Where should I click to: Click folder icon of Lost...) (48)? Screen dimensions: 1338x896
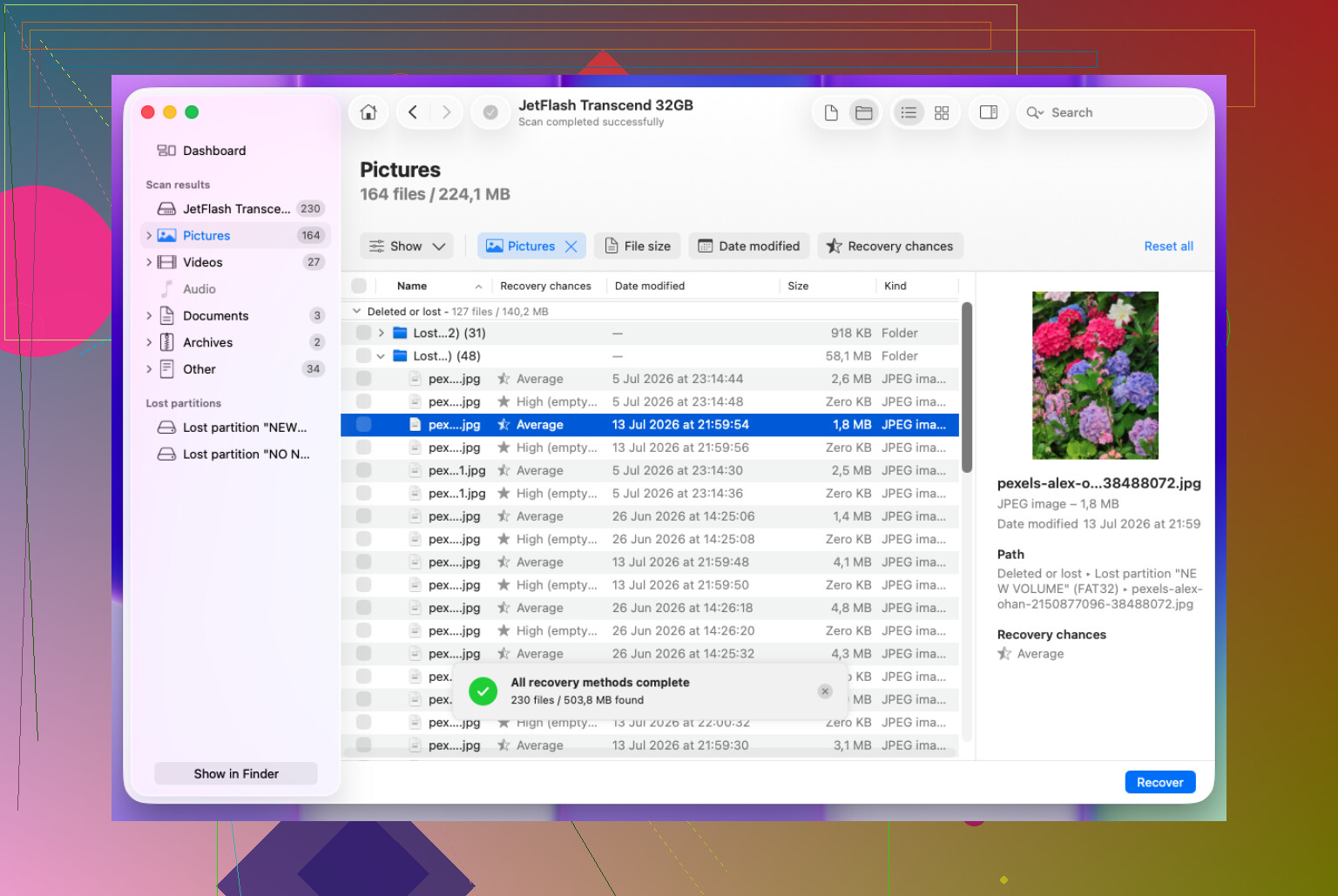click(x=400, y=356)
